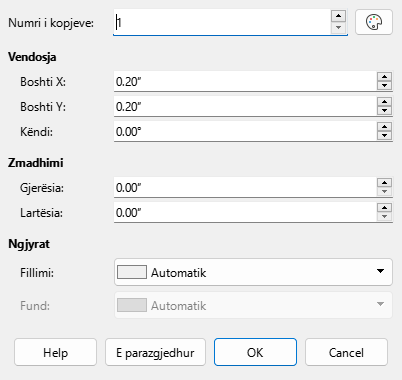Increase the Lartësia height value

385,208
